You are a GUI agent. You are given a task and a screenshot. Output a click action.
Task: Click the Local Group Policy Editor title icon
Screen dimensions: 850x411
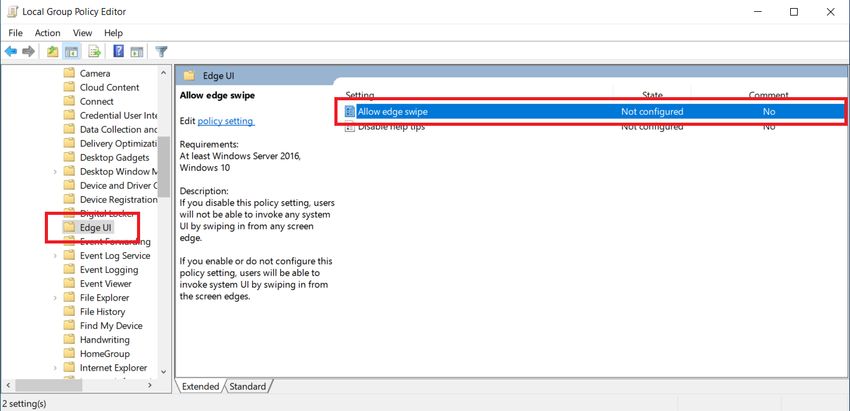click(12, 11)
